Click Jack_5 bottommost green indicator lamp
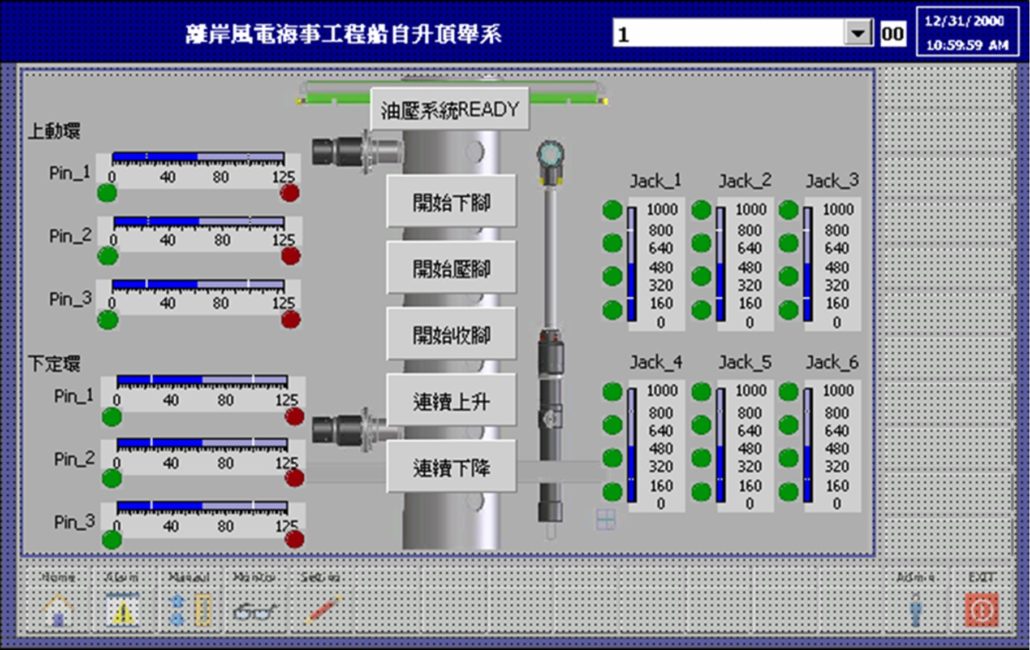1030x650 pixels. pos(701,491)
